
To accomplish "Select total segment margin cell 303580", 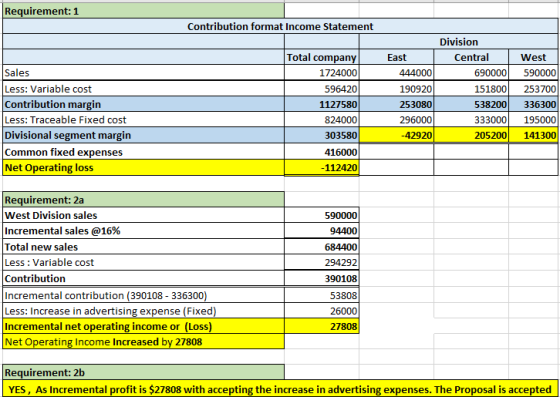I will click(x=322, y=135).
